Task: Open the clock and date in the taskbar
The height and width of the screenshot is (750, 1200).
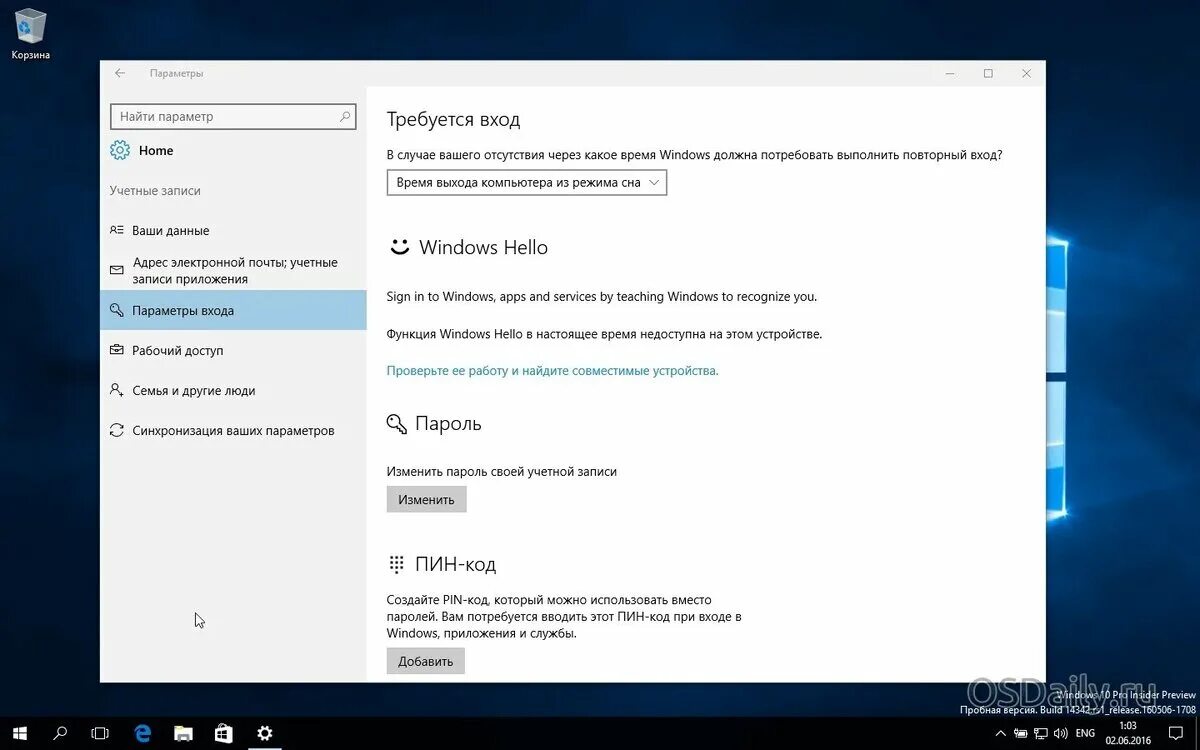Action: (x=1128, y=733)
